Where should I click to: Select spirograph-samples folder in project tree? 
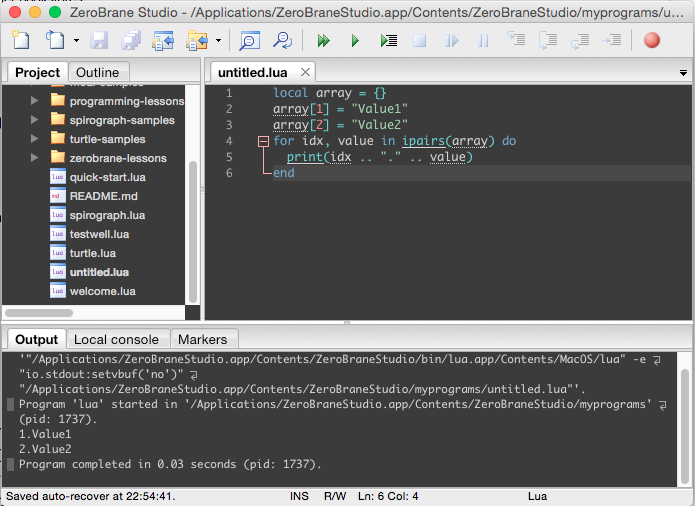(x=122, y=120)
